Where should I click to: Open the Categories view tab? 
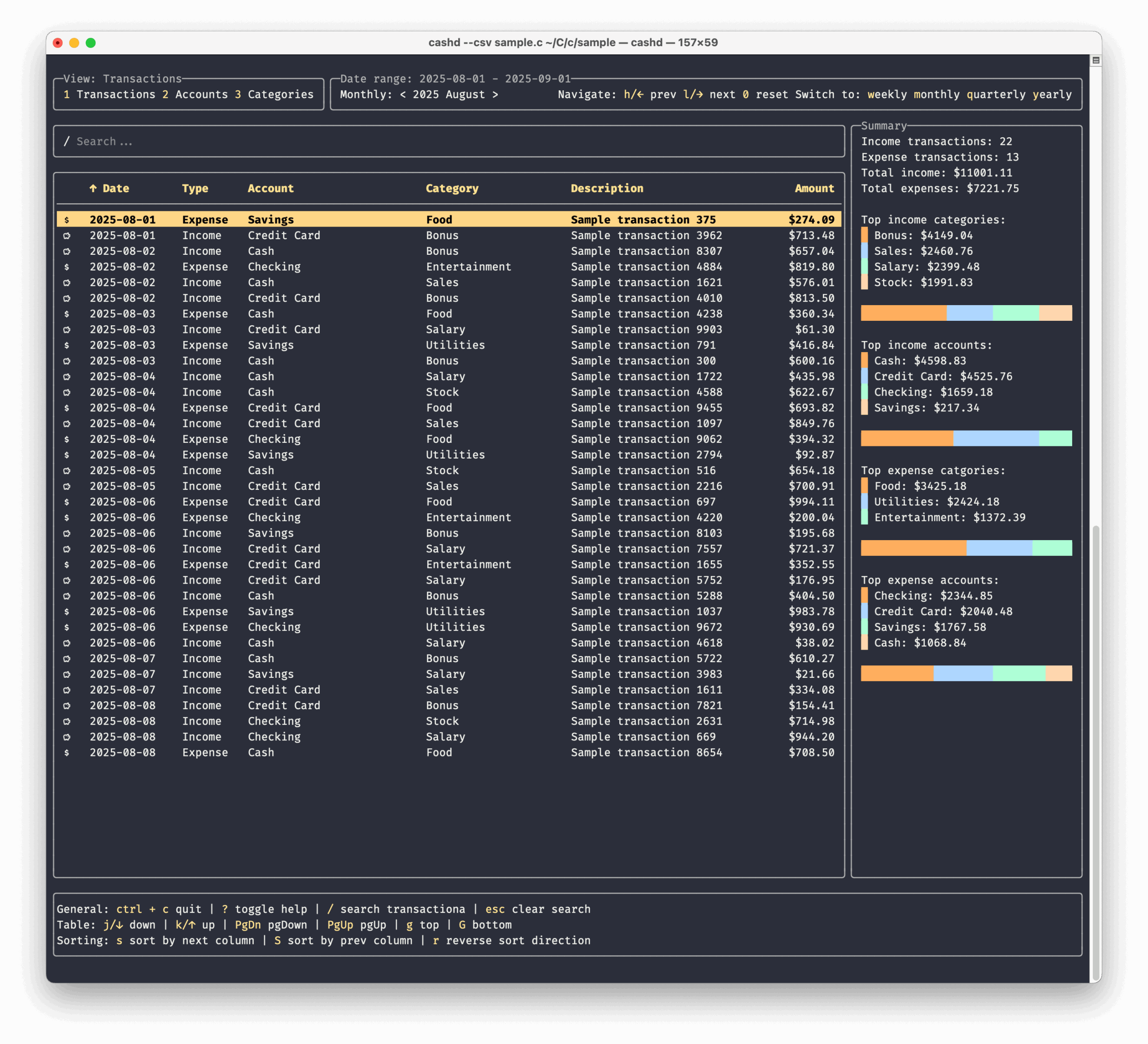(280, 95)
